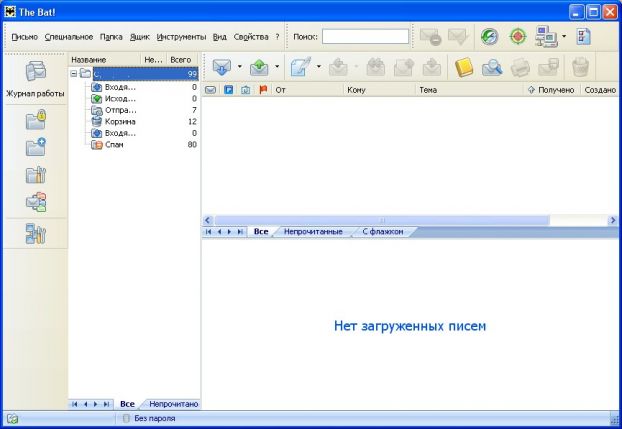Select the Спам folder
This screenshot has height=429, width=622.
click(x=114, y=145)
